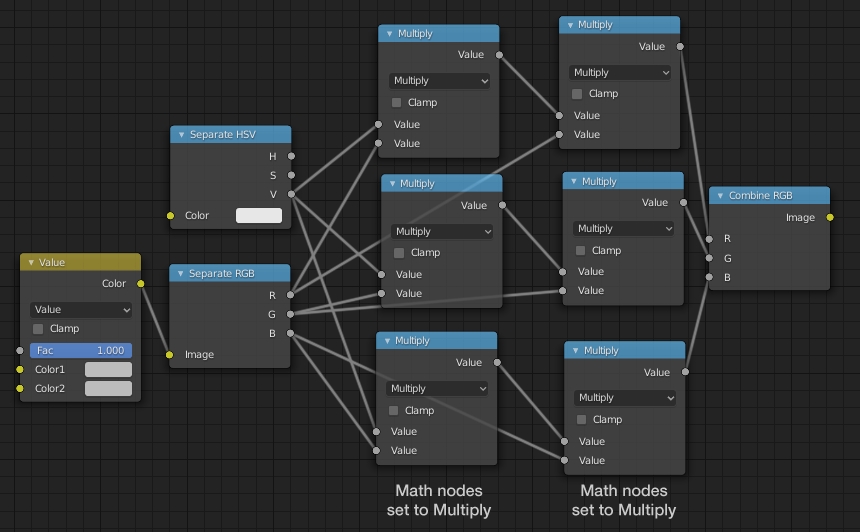Click Value output socket of middle-right Multiply
860x532 pixels.
pos(683,202)
